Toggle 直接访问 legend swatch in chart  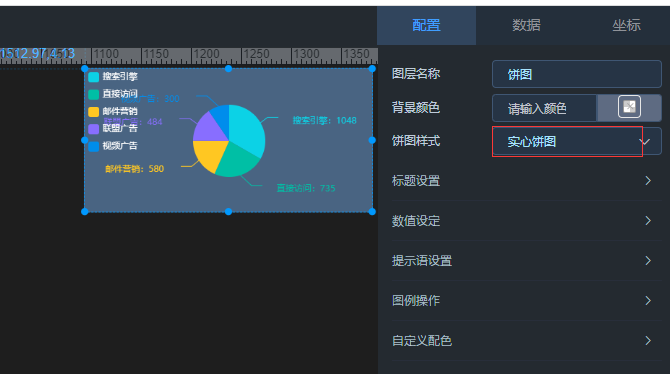[x=94, y=94]
